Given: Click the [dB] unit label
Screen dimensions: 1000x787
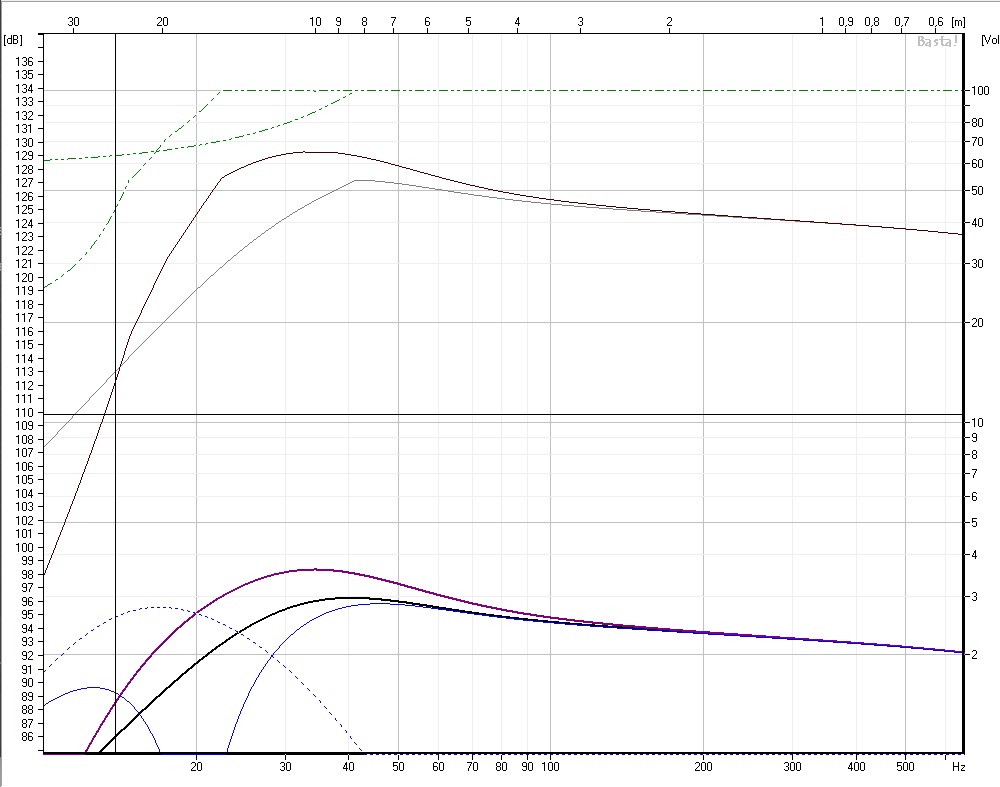Looking at the screenshot, I should (x=13, y=40).
